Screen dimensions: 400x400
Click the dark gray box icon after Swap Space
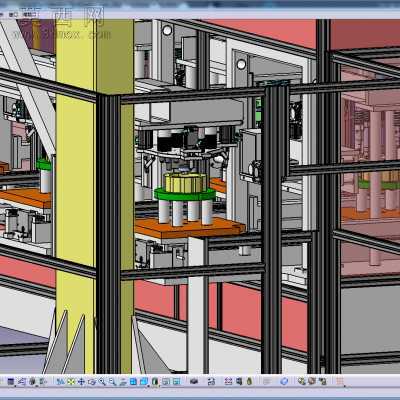pyautogui.click(x=194, y=381)
